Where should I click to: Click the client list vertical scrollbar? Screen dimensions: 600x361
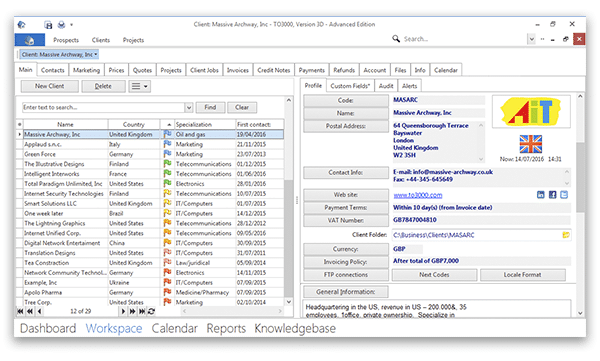(x=289, y=201)
